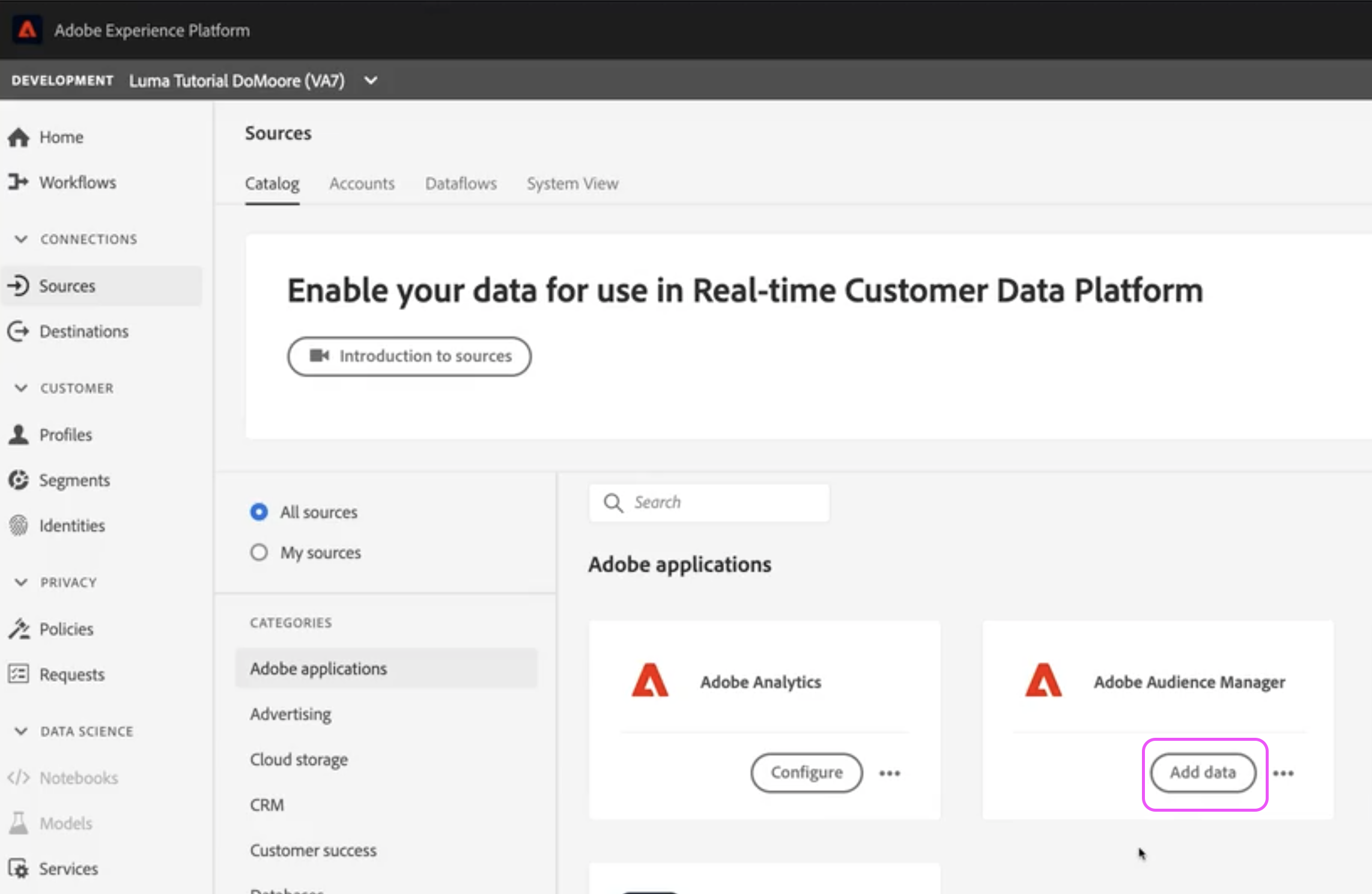Collapse the CONNECTIONS sidebar section
The height and width of the screenshot is (894, 1372).
pyautogui.click(x=21, y=239)
